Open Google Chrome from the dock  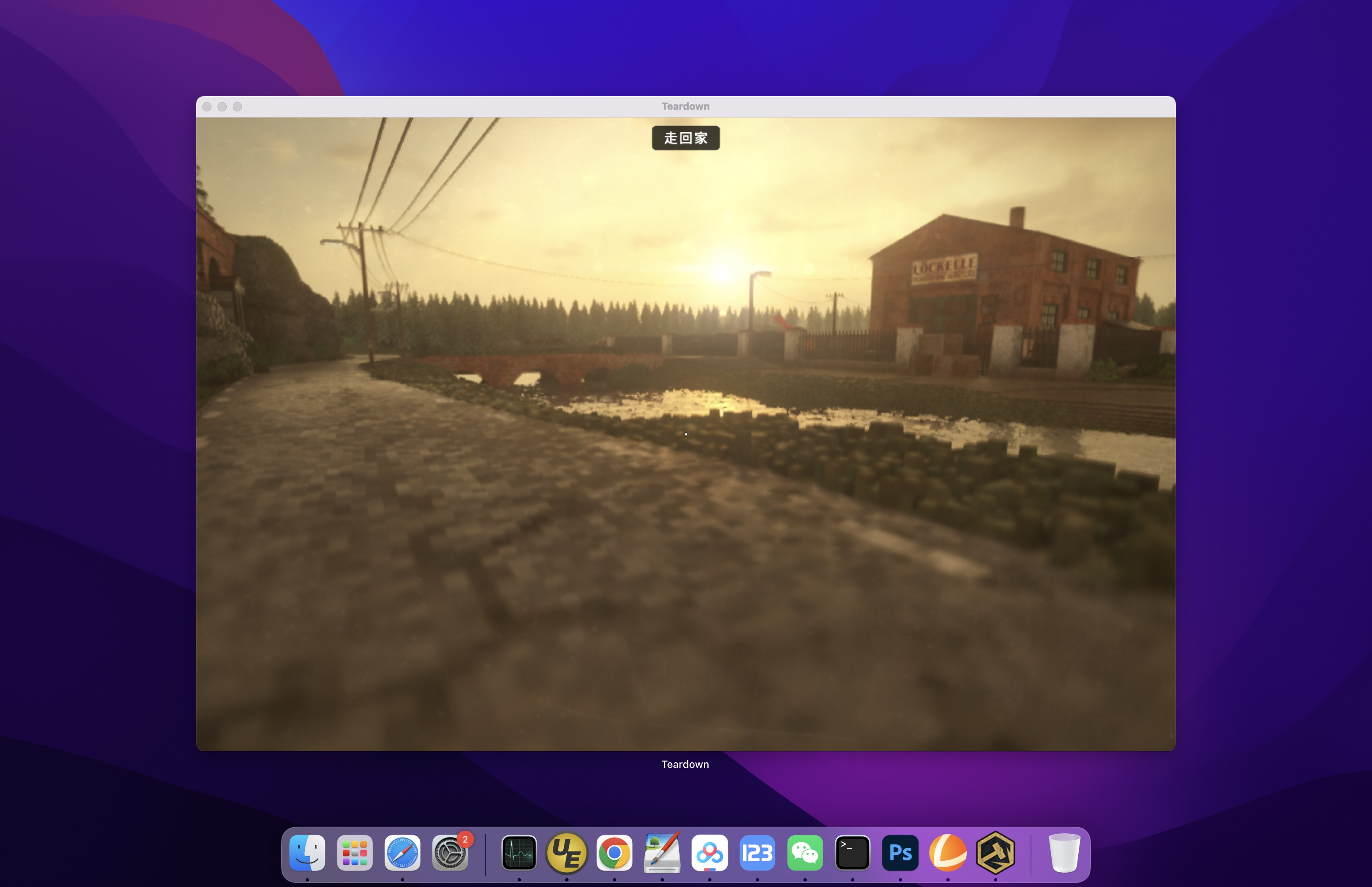point(614,852)
